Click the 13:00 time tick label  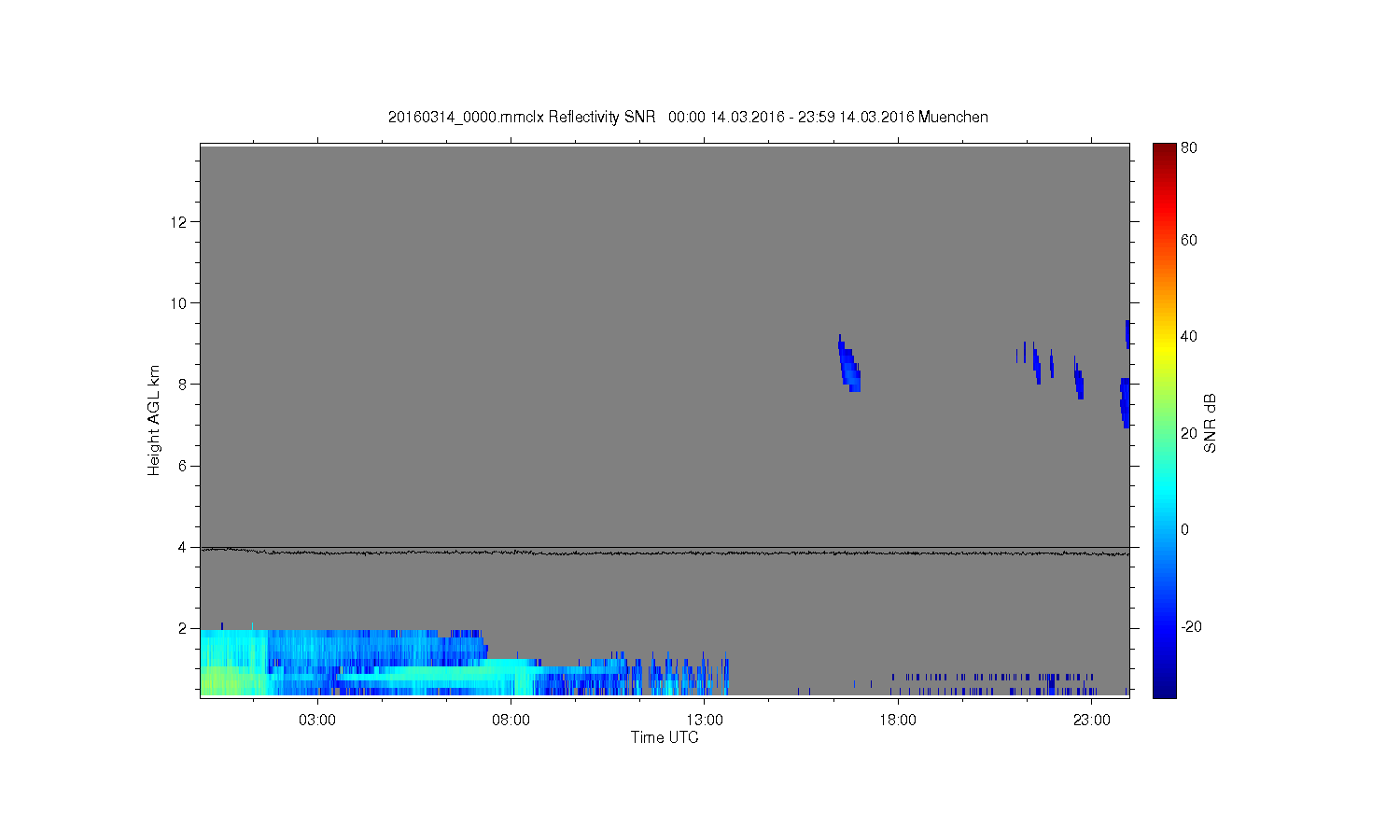point(705,721)
